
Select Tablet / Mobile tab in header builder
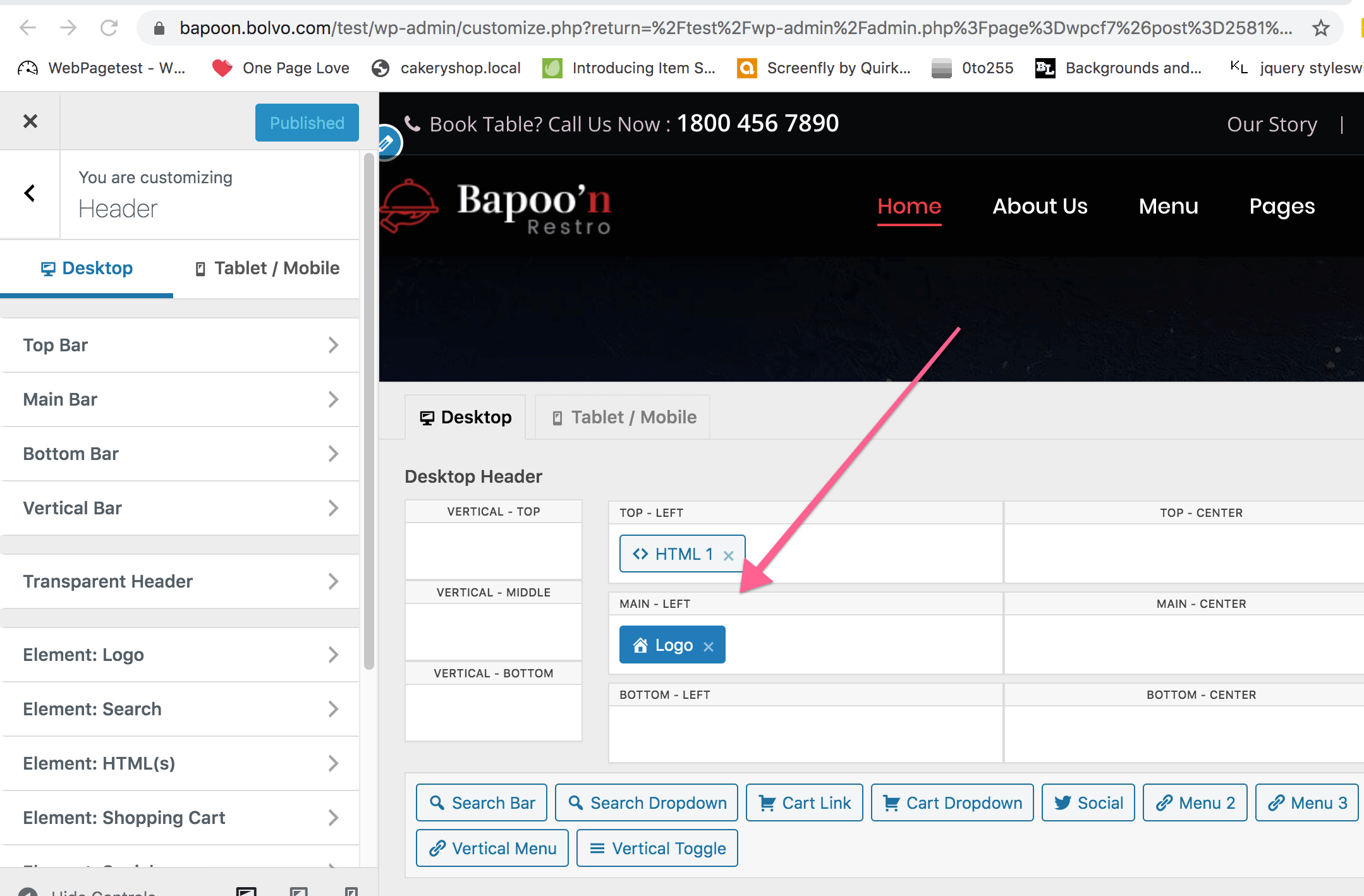click(623, 417)
